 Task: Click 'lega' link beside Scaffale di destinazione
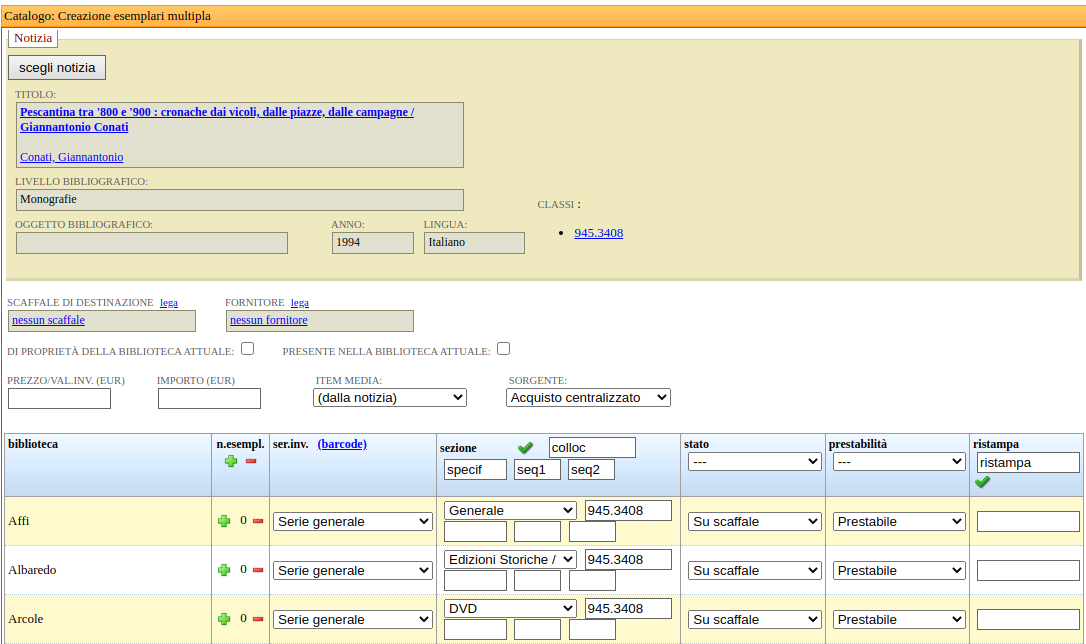(x=169, y=302)
